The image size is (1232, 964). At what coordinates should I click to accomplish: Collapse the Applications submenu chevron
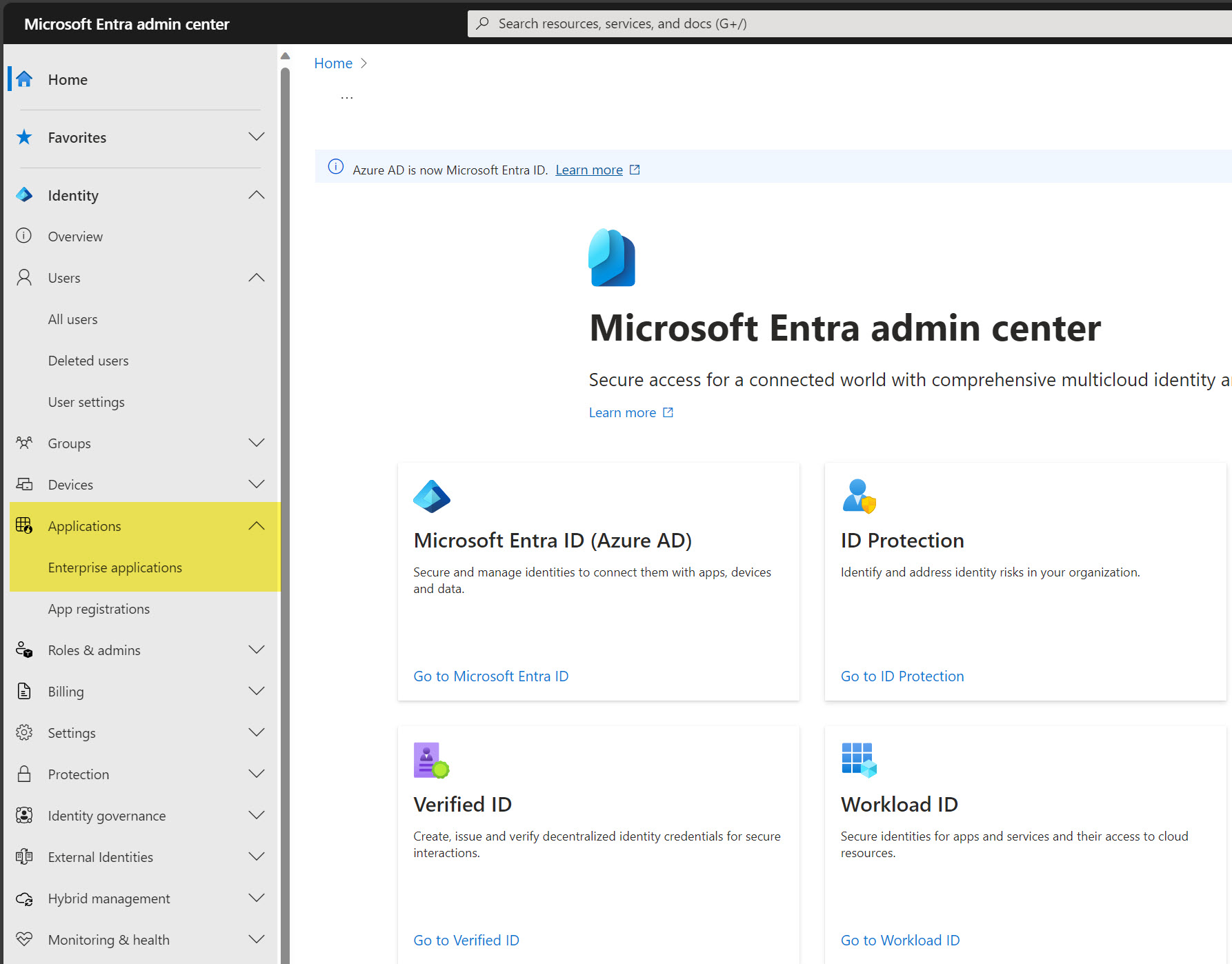coord(257,525)
